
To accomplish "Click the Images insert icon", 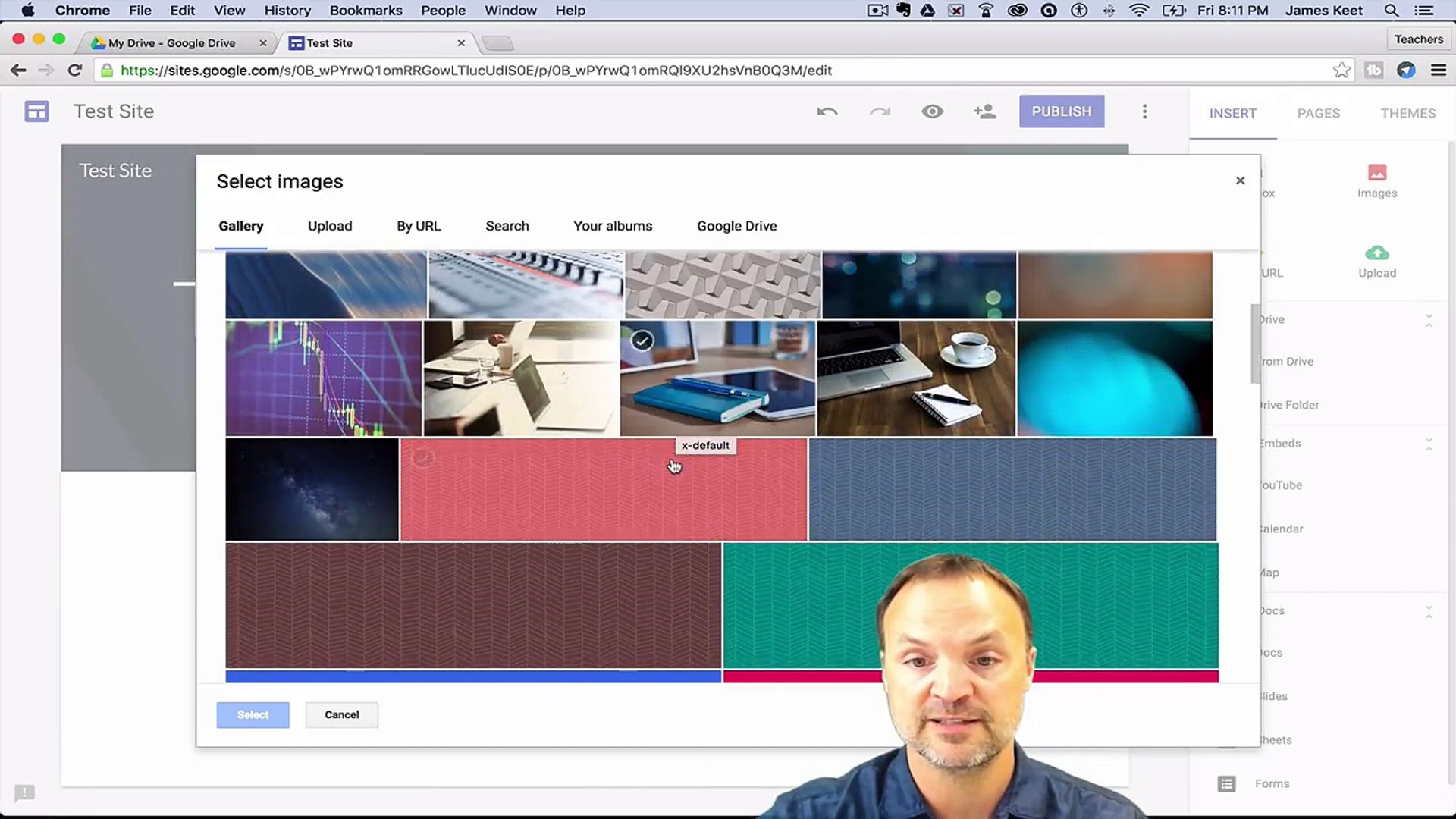I will pyautogui.click(x=1376, y=173).
